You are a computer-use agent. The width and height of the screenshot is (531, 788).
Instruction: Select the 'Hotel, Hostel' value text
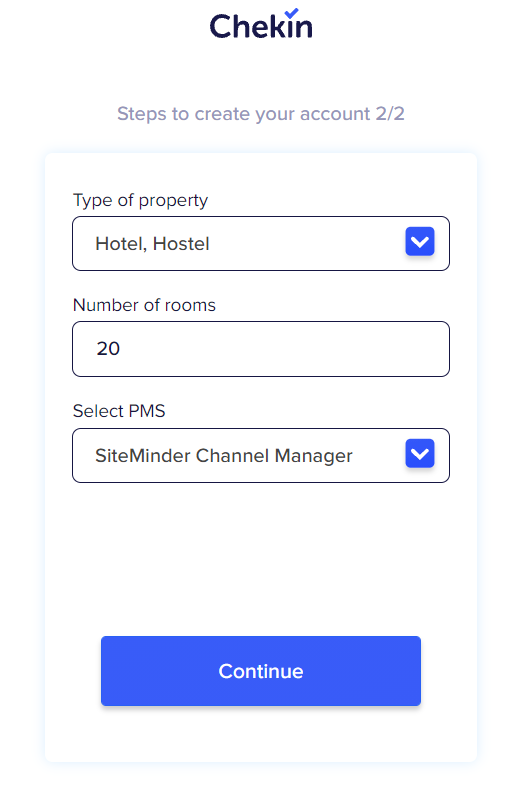point(152,244)
